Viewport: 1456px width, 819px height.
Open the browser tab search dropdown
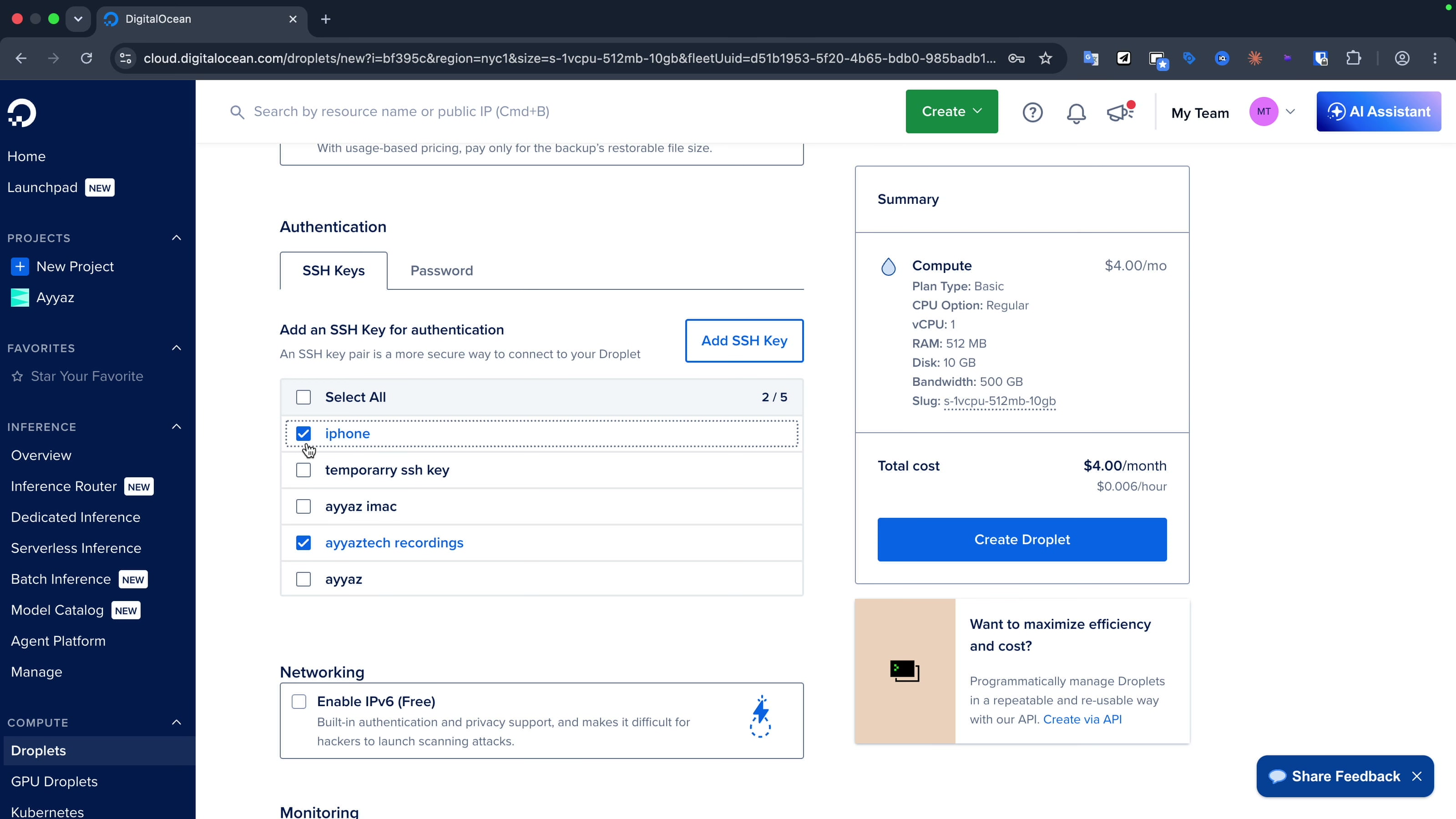pos(78,19)
